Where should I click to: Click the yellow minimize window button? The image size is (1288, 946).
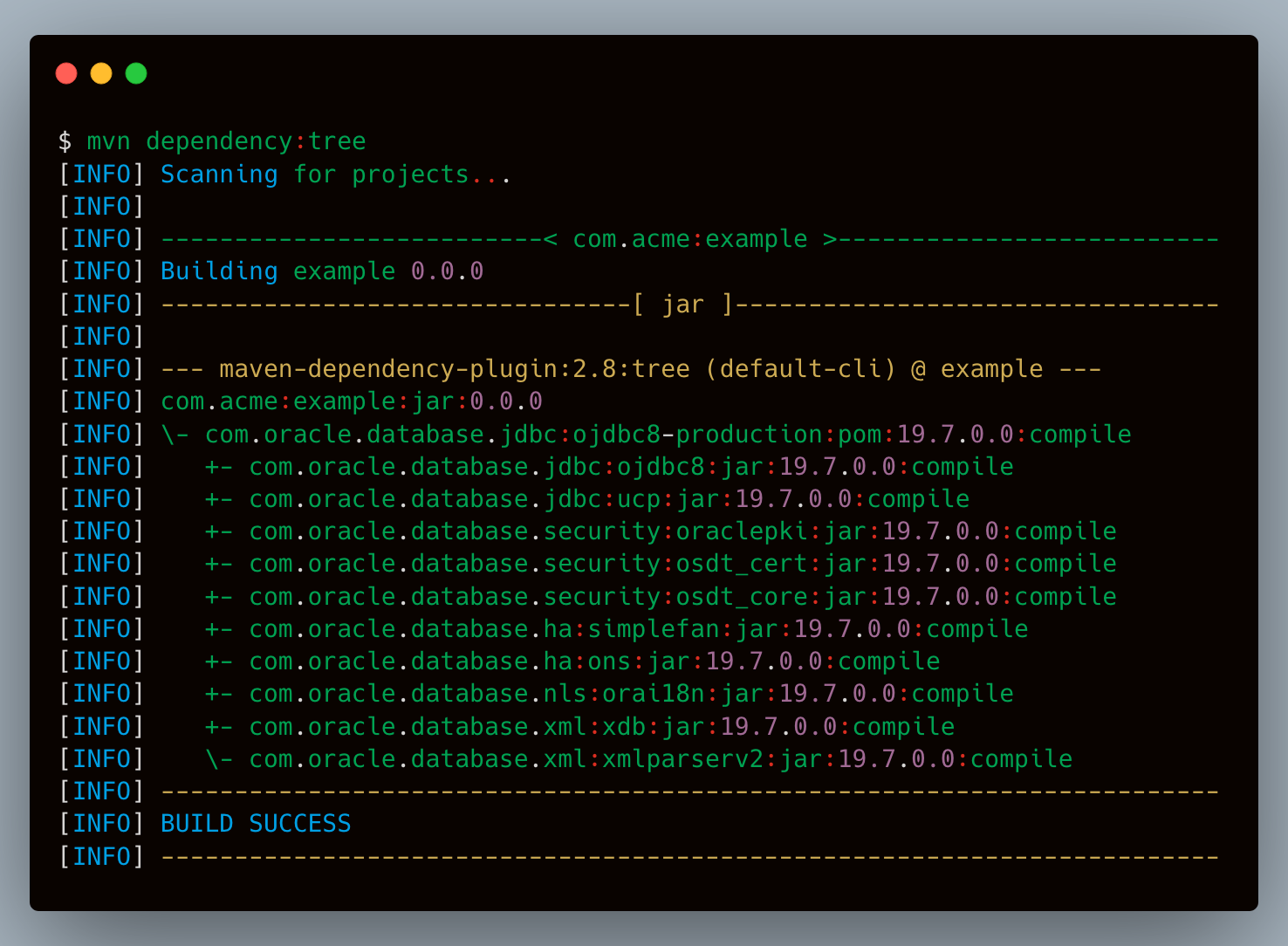click(x=101, y=73)
